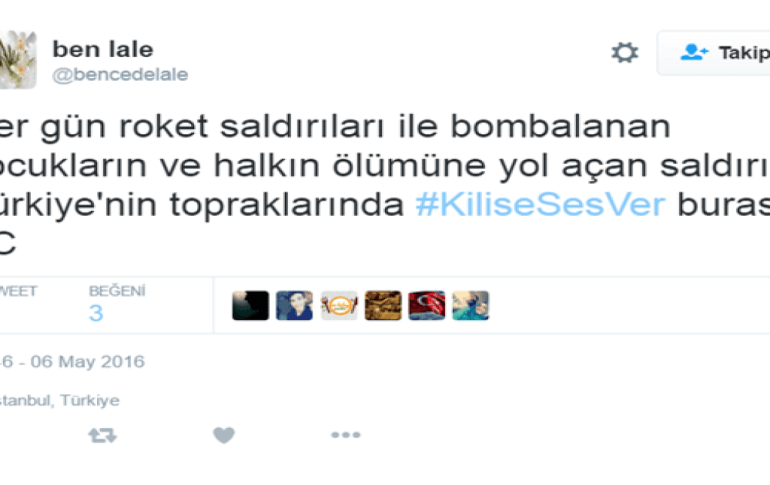Viewport: 770px width, 485px height.
Task: View the dark silhouette liker avatar
Action: (x=250, y=305)
